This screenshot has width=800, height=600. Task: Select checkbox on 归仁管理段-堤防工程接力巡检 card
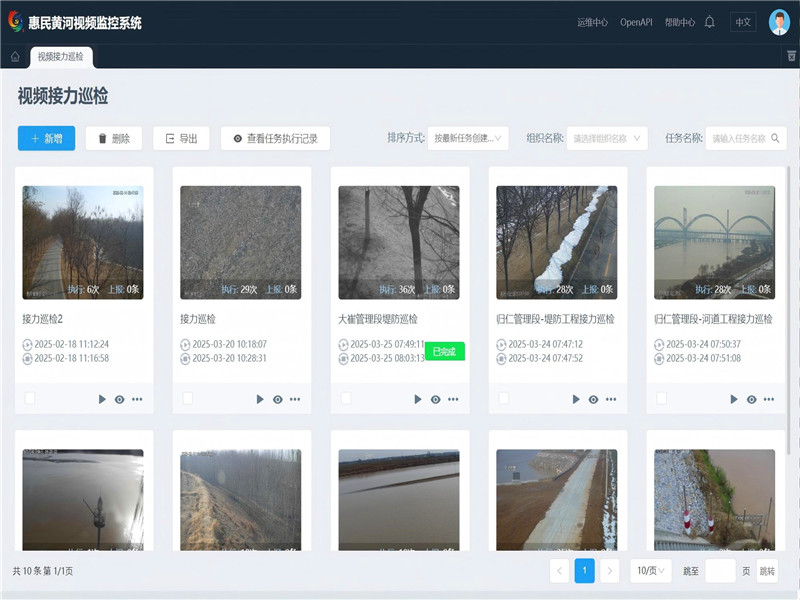pos(504,398)
